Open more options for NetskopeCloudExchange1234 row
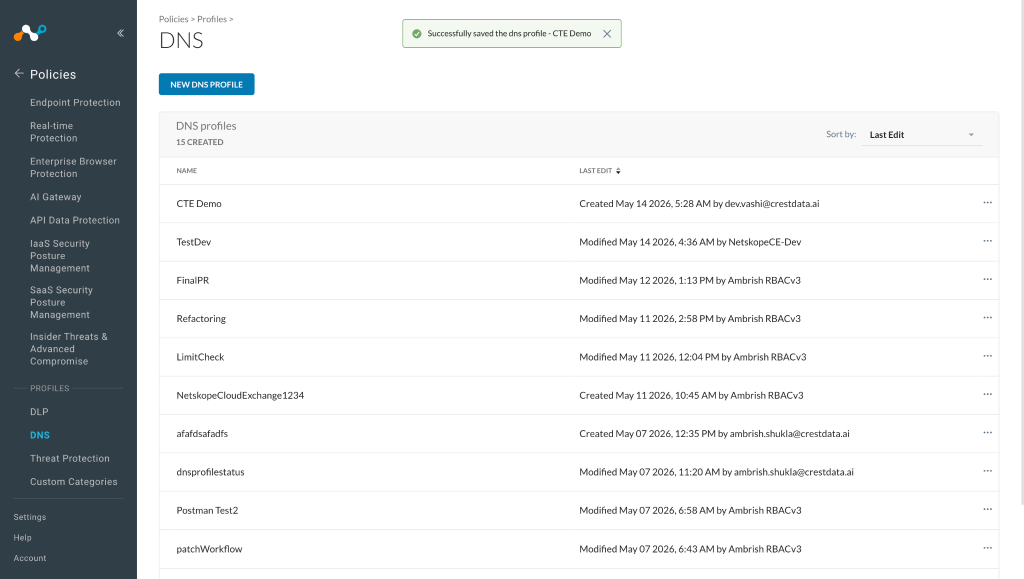1024x579 pixels. coord(987,394)
